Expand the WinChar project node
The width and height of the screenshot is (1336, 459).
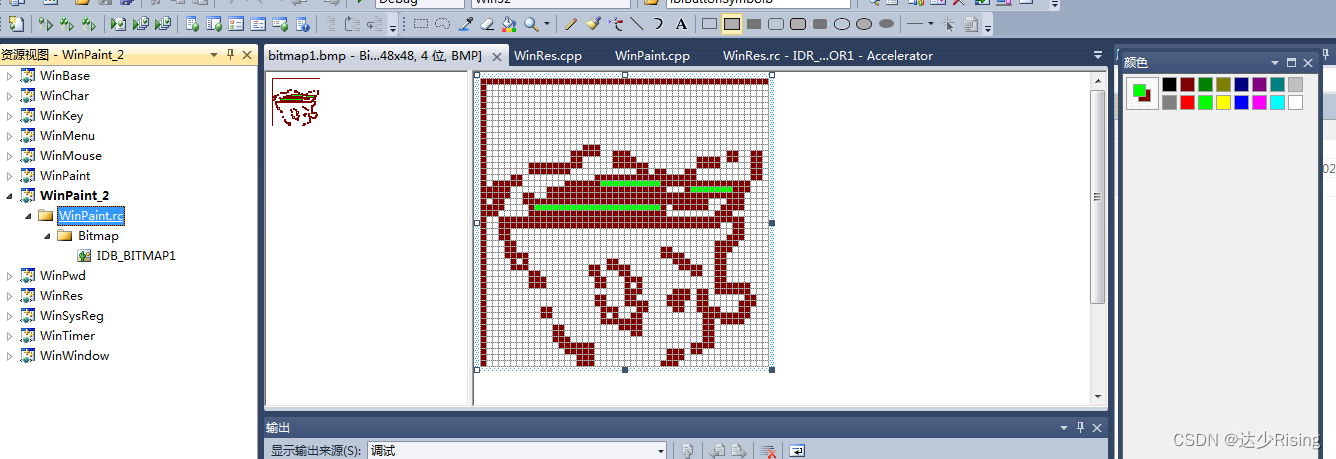coord(10,96)
